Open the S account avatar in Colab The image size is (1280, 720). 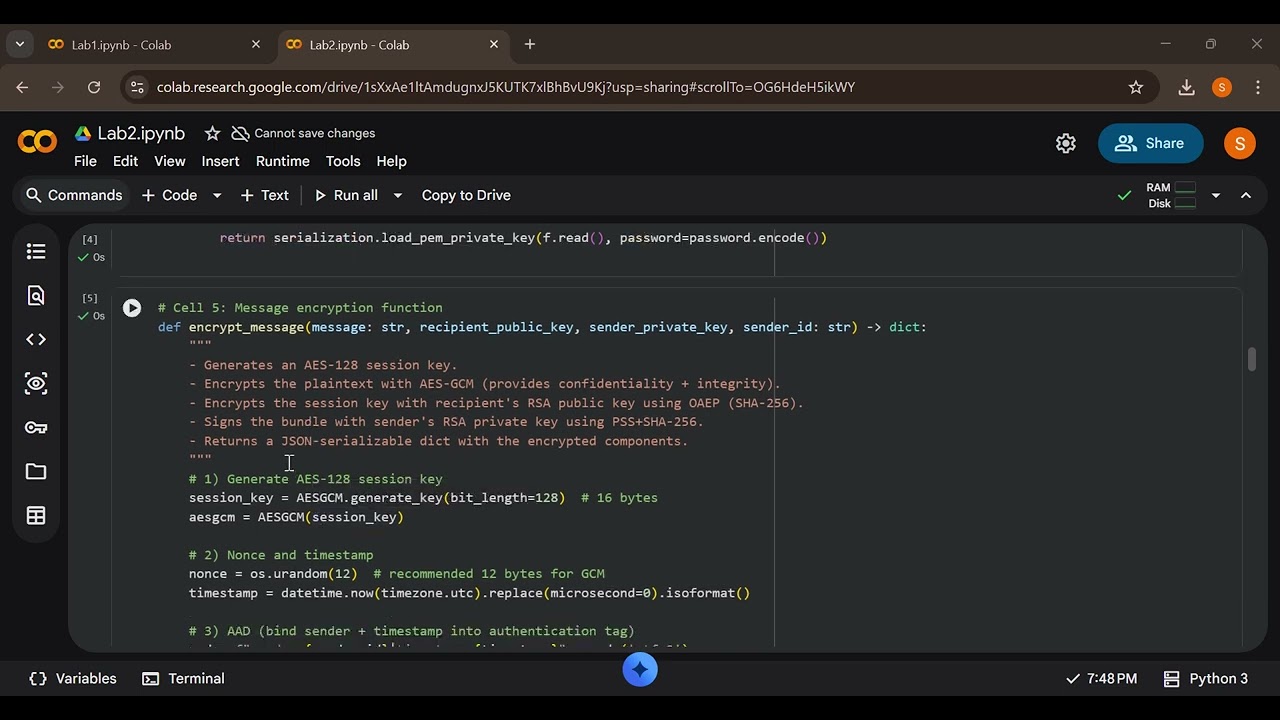pyautogui.click(x=1240, y=143)
